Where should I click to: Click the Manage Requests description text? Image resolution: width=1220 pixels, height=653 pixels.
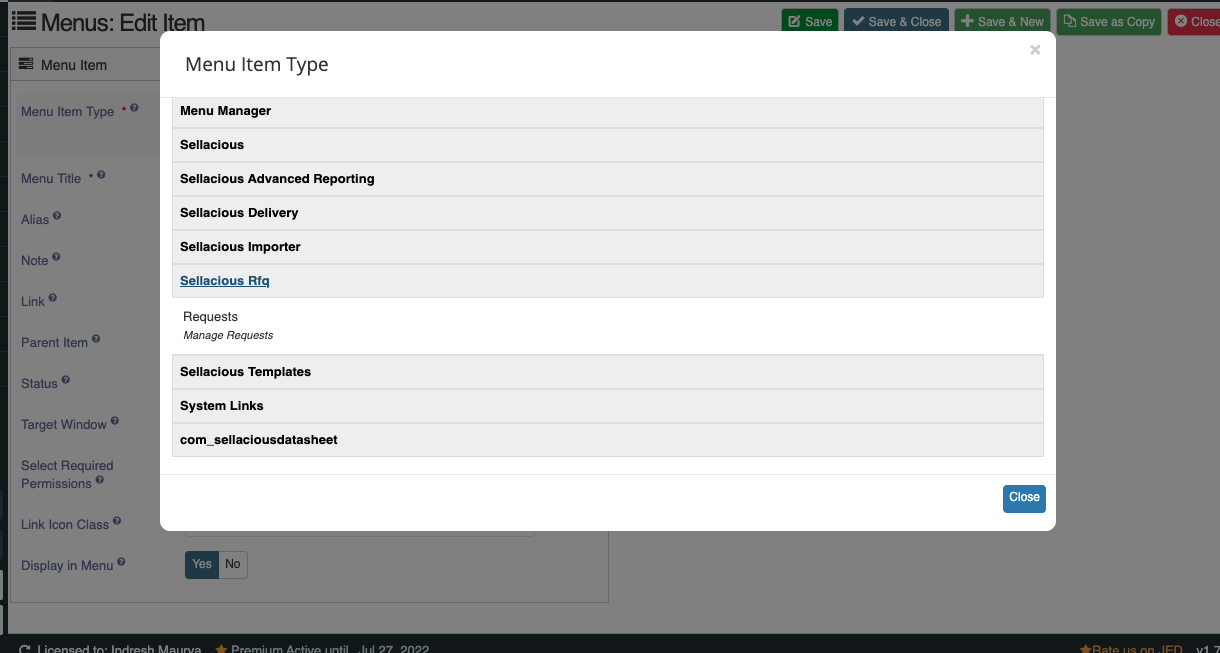click(228, 336)
